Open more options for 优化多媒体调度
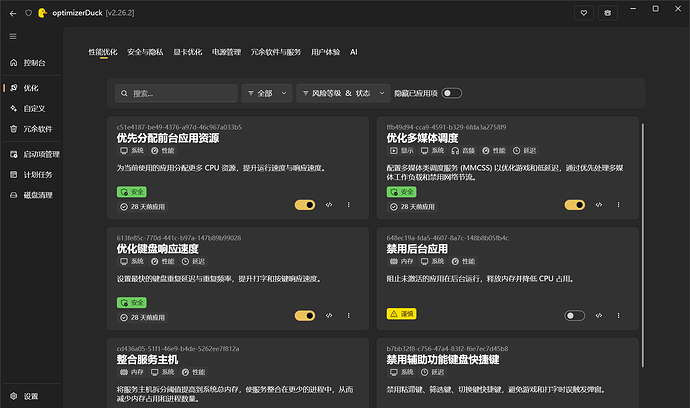The width and height of the screenshot is (690, 408). tap(618, 205)
